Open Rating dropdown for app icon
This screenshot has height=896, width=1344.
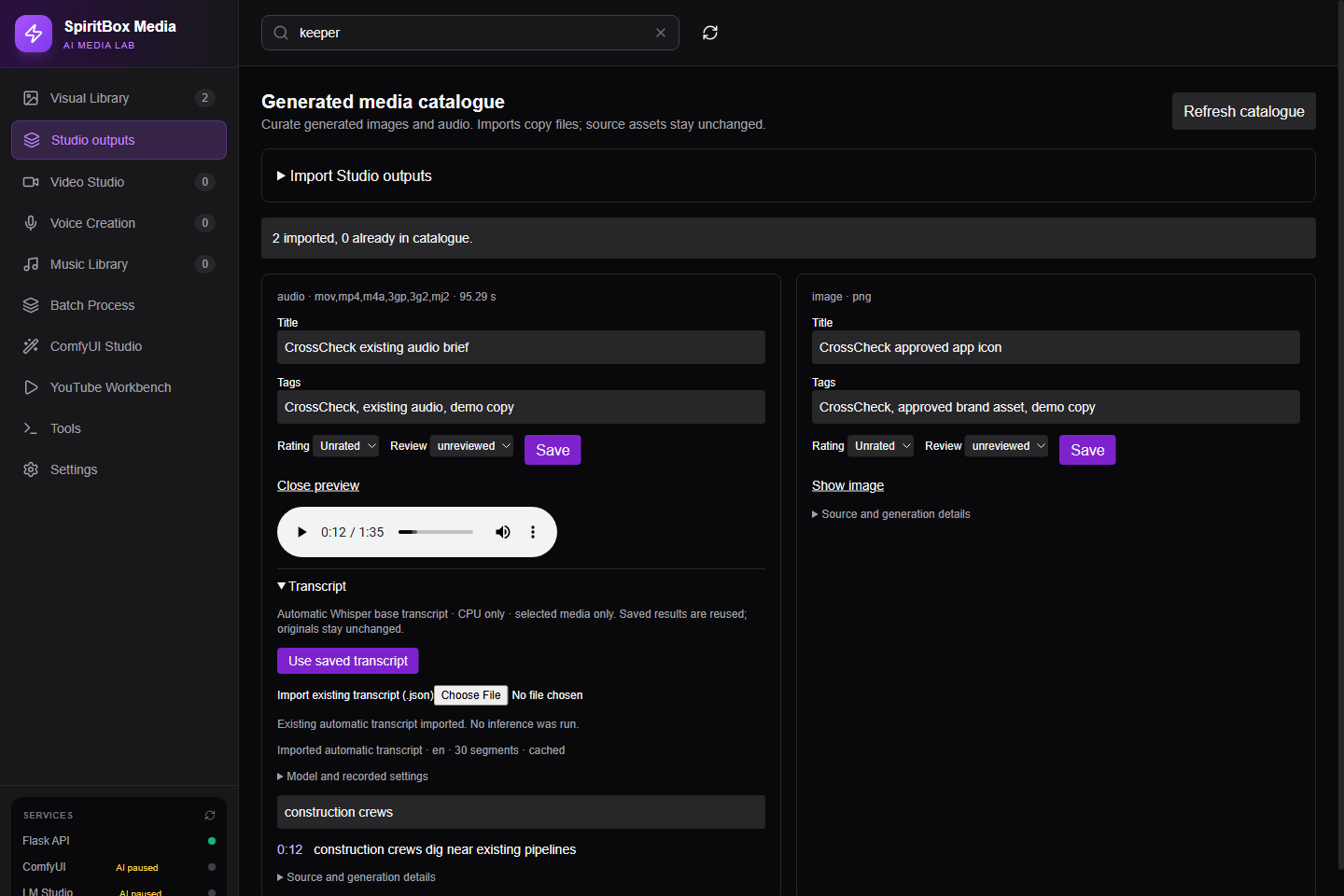(x=881, y=446)
